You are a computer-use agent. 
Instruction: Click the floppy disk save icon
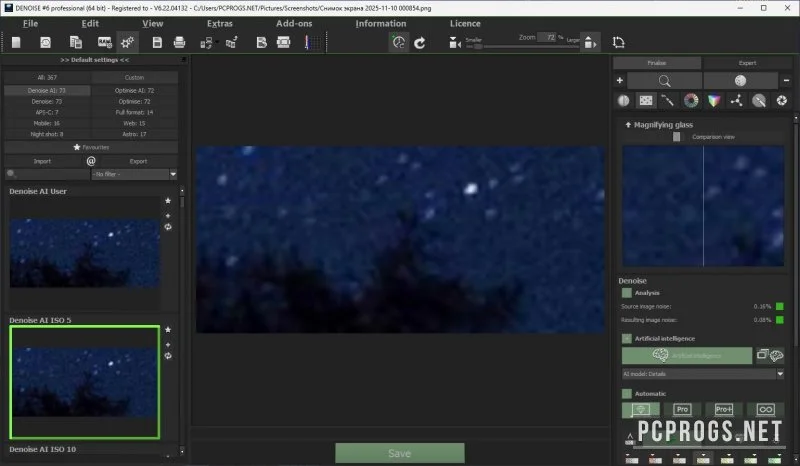(x=157, y=42)
